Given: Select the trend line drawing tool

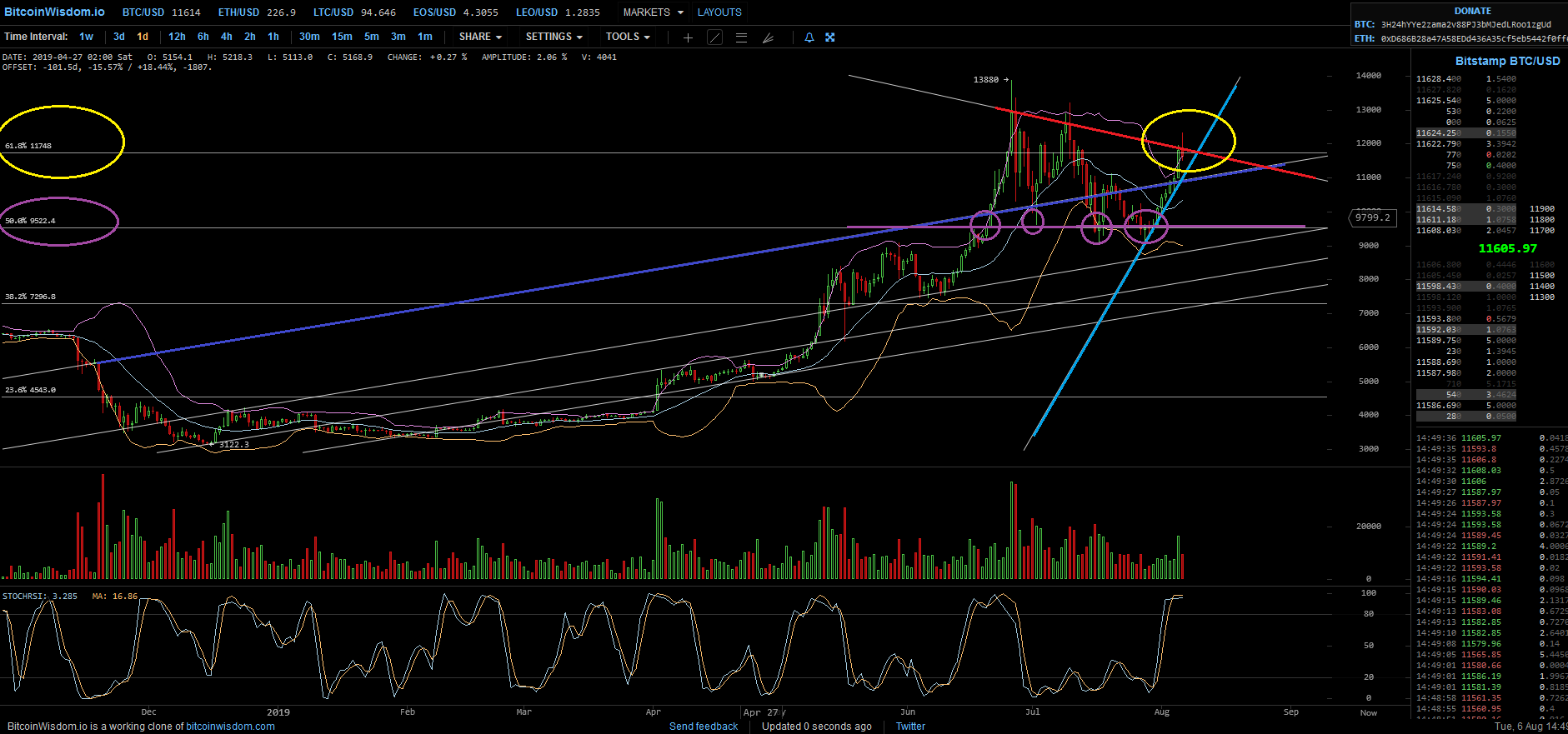Looking at the screenshot, I should (714, 37).
